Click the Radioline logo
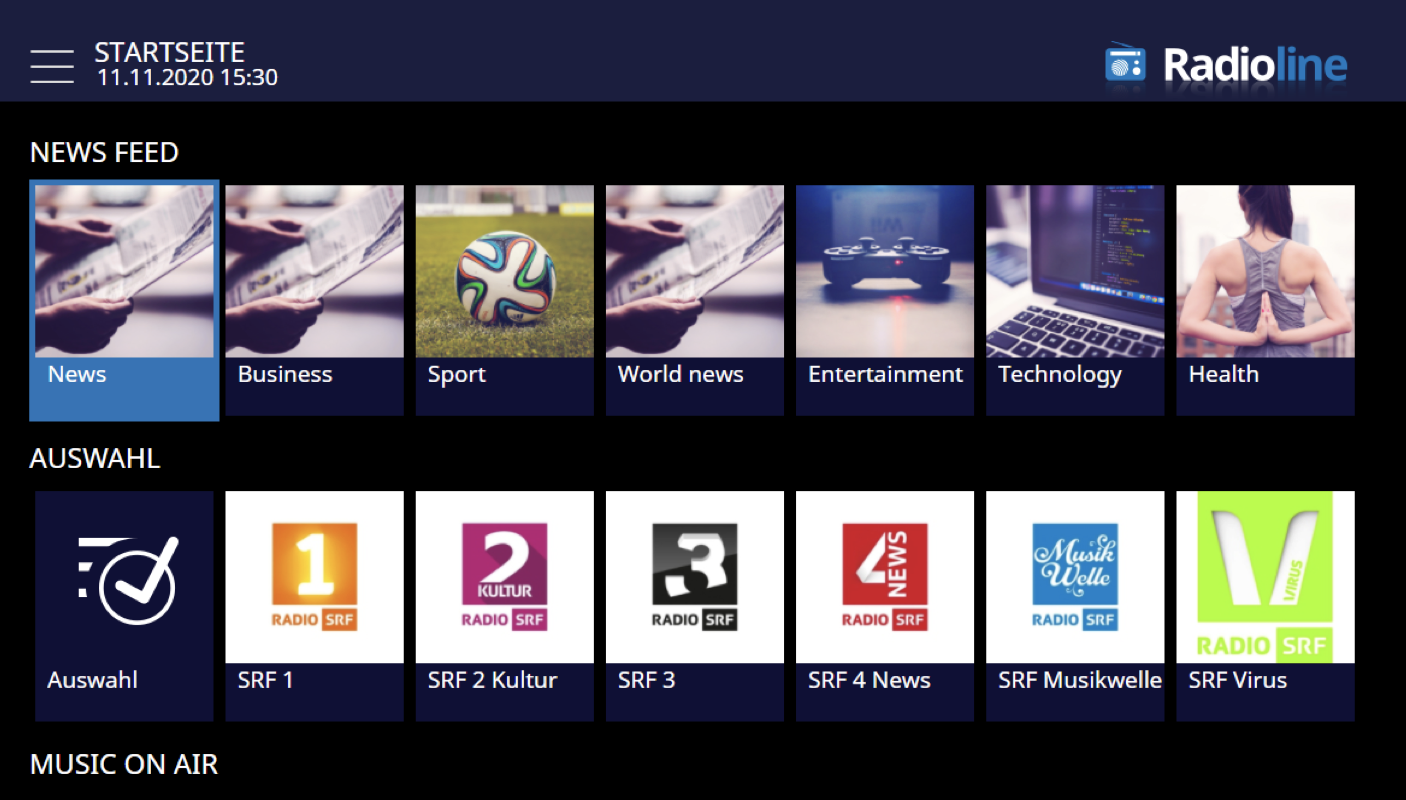This screenshot has width=1406, height=800. (x=1226, y=66)
